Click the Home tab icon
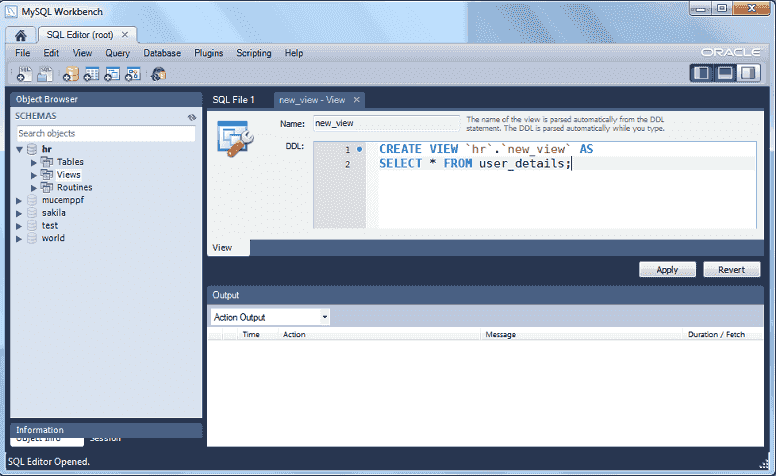Screen dimensions: 776x476 tap(20, 35)
